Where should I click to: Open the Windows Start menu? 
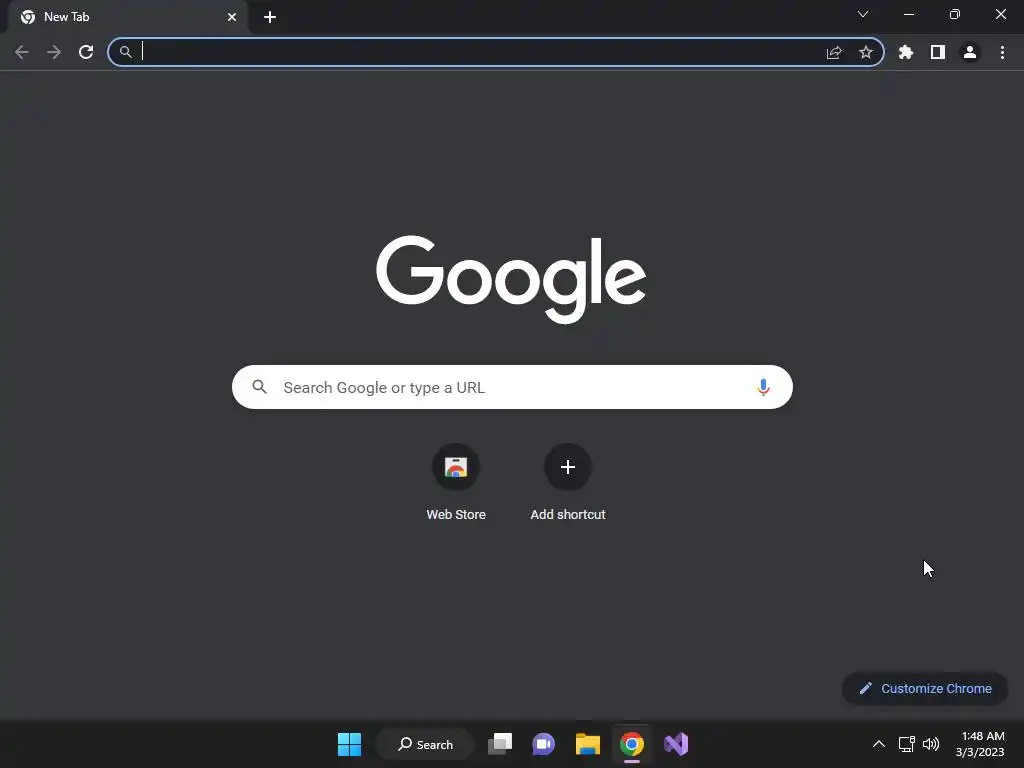[349, 744]
